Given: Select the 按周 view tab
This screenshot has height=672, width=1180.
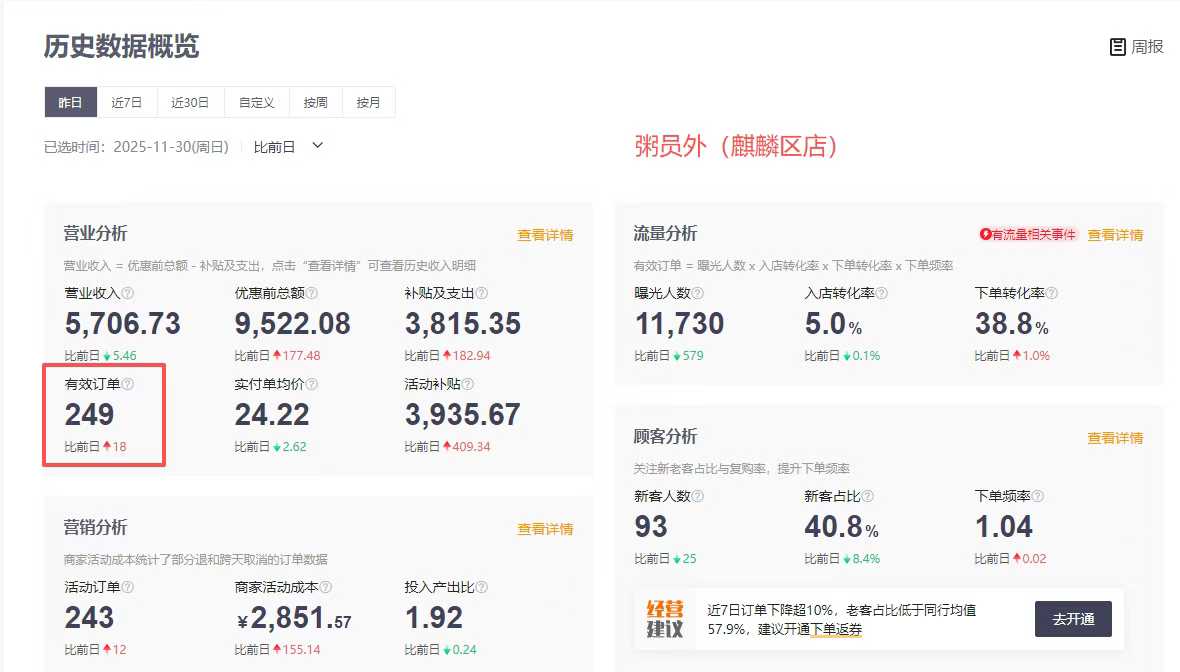Looking at the screenshot, I should coord(316,102).
